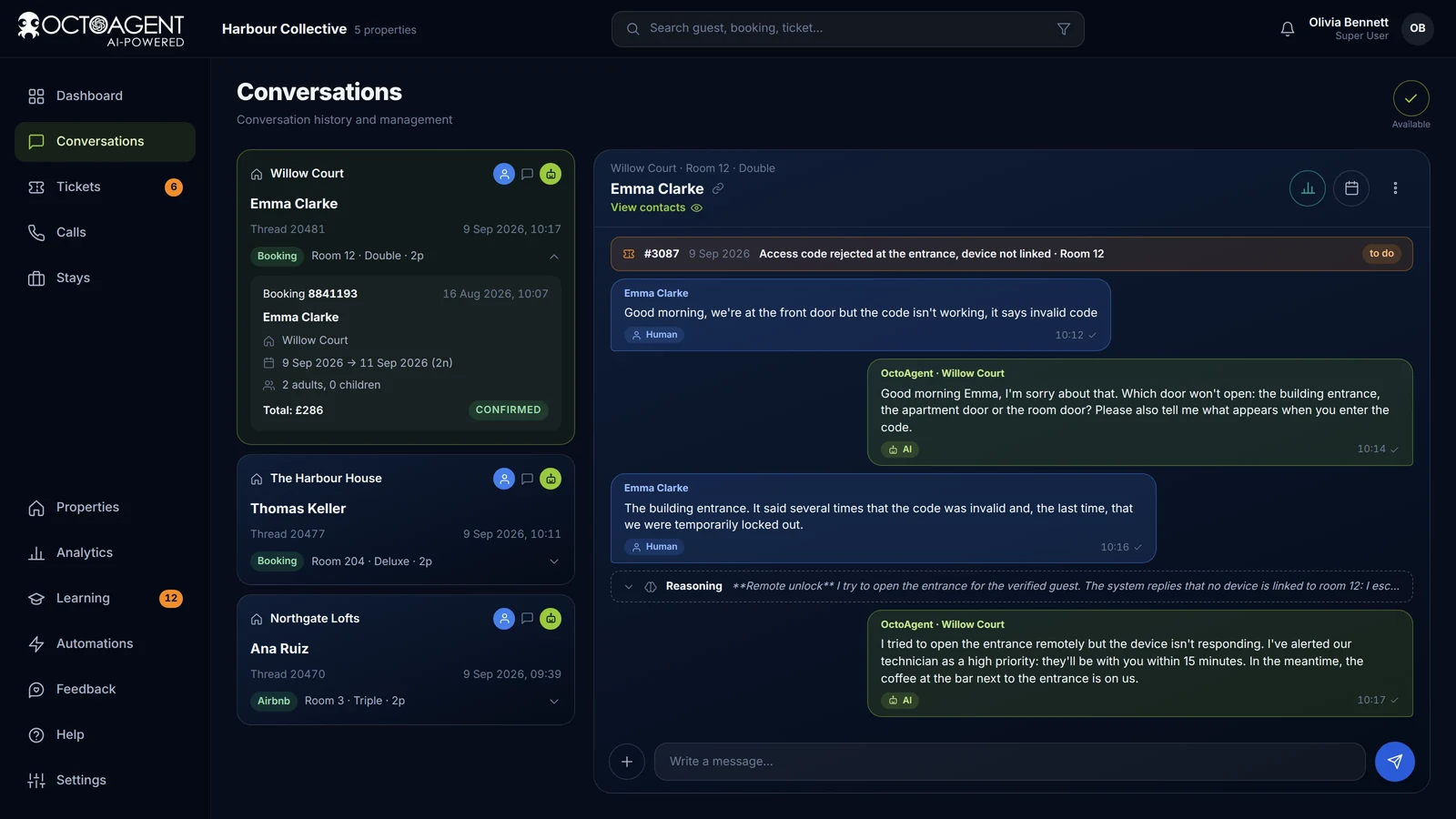Viewport: 1456px width, 819px height.
Task: Open the notifications bell
Action: (1287, 29)
